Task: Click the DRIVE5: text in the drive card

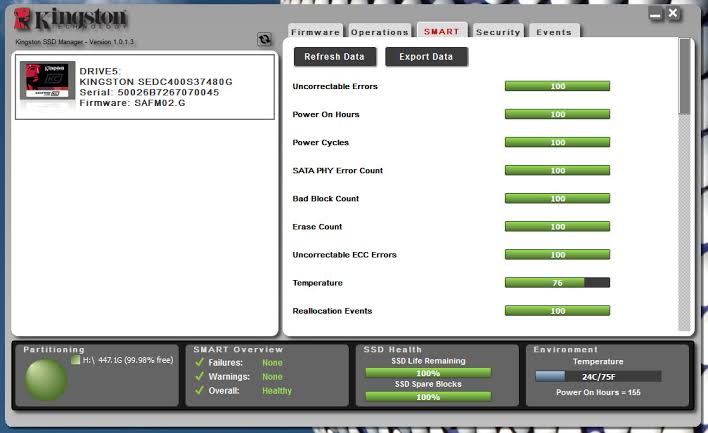Action: click(x=100, y=71)
